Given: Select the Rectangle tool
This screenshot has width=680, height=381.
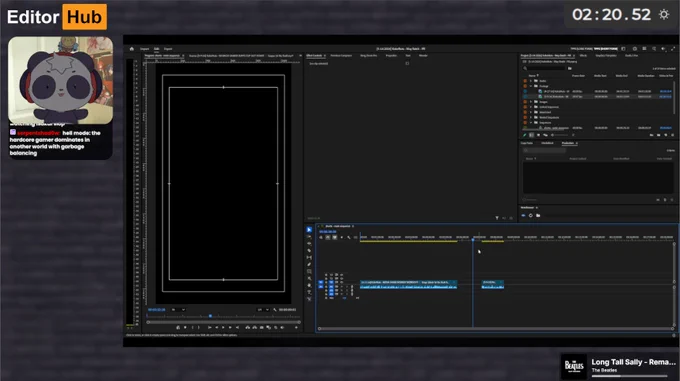Looking at the screenshot, I should [309, 271].
